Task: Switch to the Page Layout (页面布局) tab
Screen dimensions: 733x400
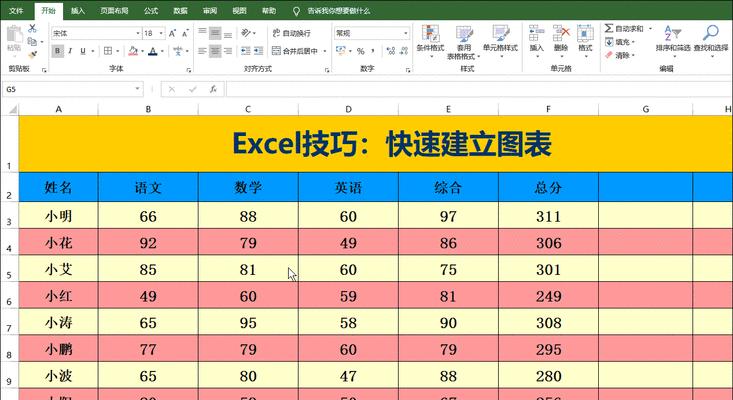Action: [114, 10]
